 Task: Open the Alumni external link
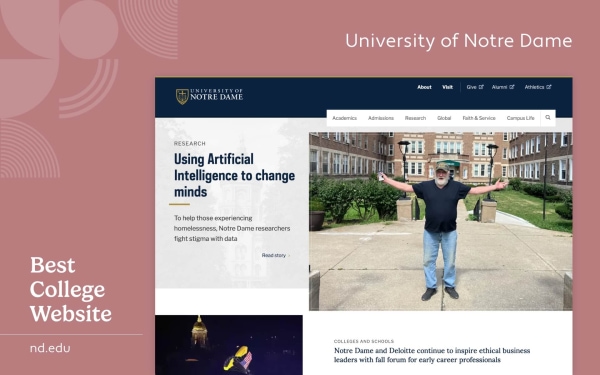[503, 87]
